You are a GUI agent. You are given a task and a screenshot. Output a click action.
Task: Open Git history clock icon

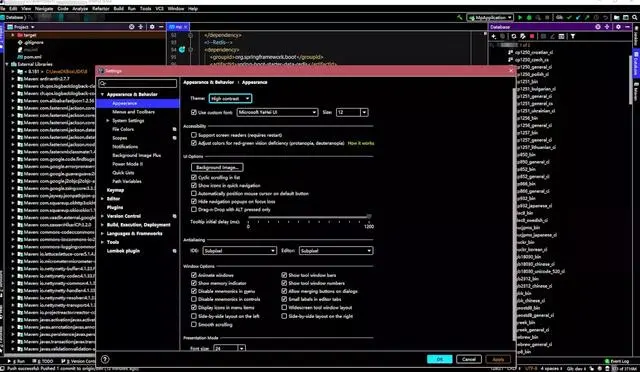(596, 18)
